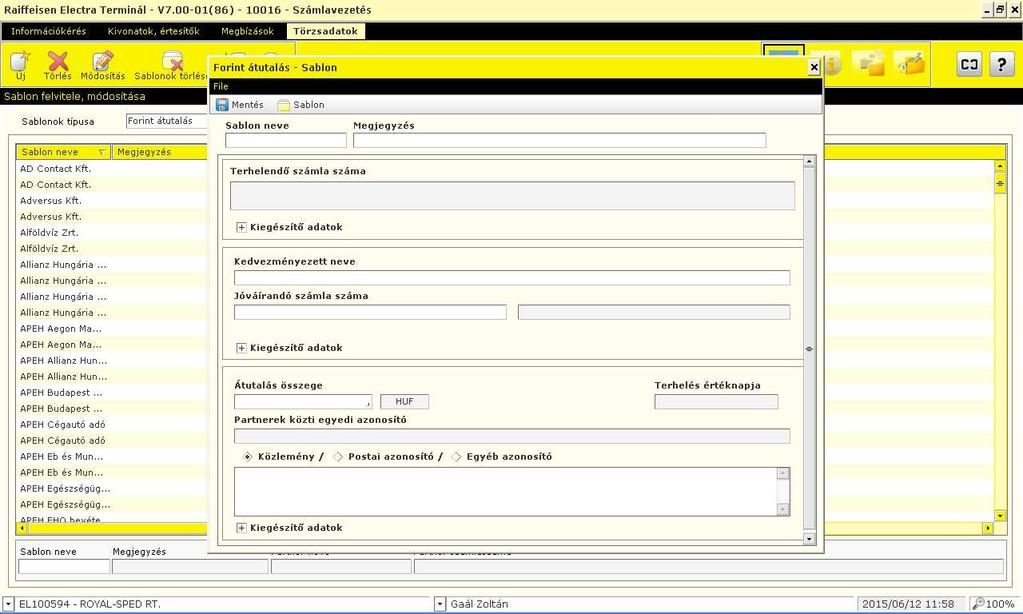This screenshot has width=1023, height=614.
Task: Click the Sablon neve column sort arrow
Action: coord(102,152)
